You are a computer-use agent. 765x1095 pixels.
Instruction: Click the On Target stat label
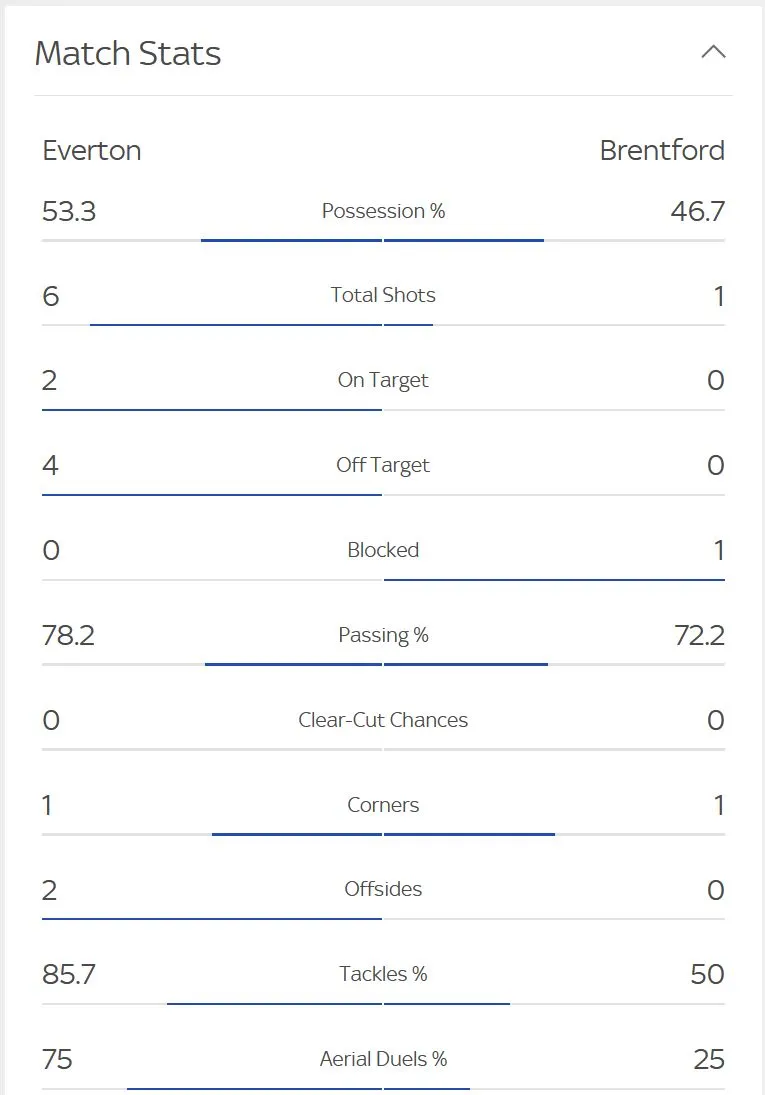click(383, 380)
